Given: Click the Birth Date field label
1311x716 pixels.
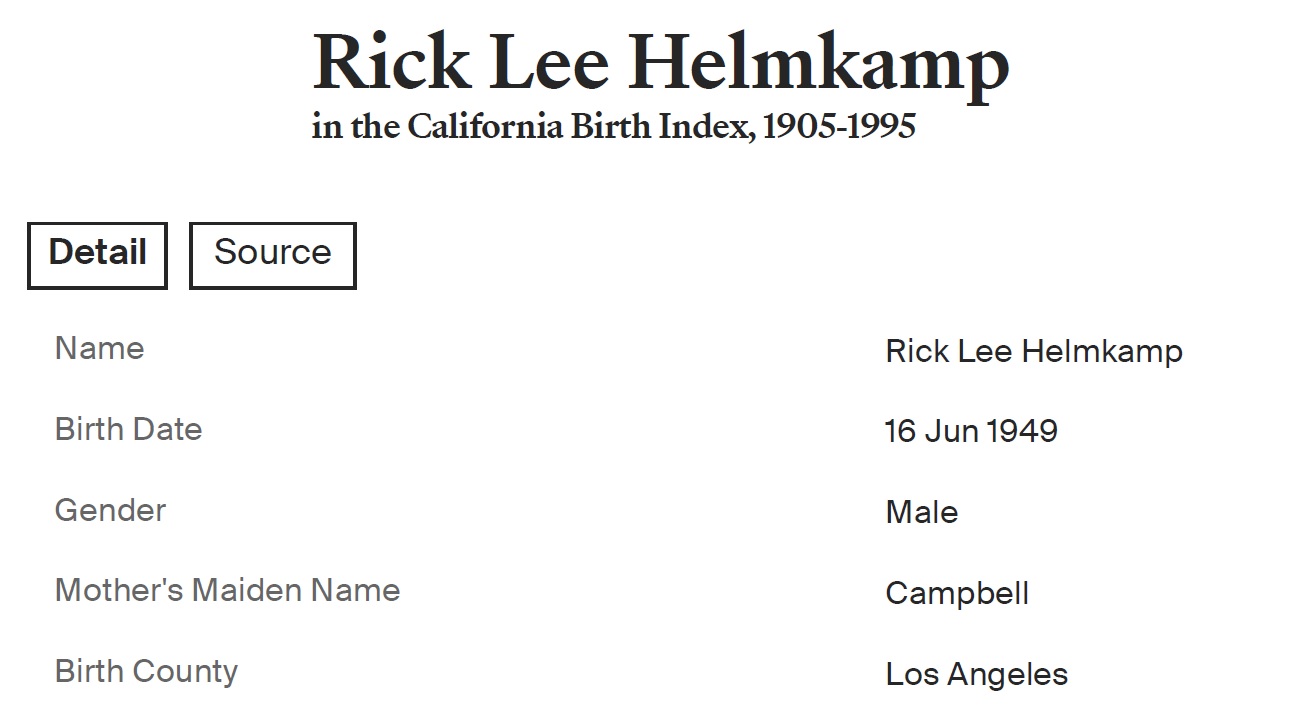Looking at the screenshot, I should (x=128, y=430).
